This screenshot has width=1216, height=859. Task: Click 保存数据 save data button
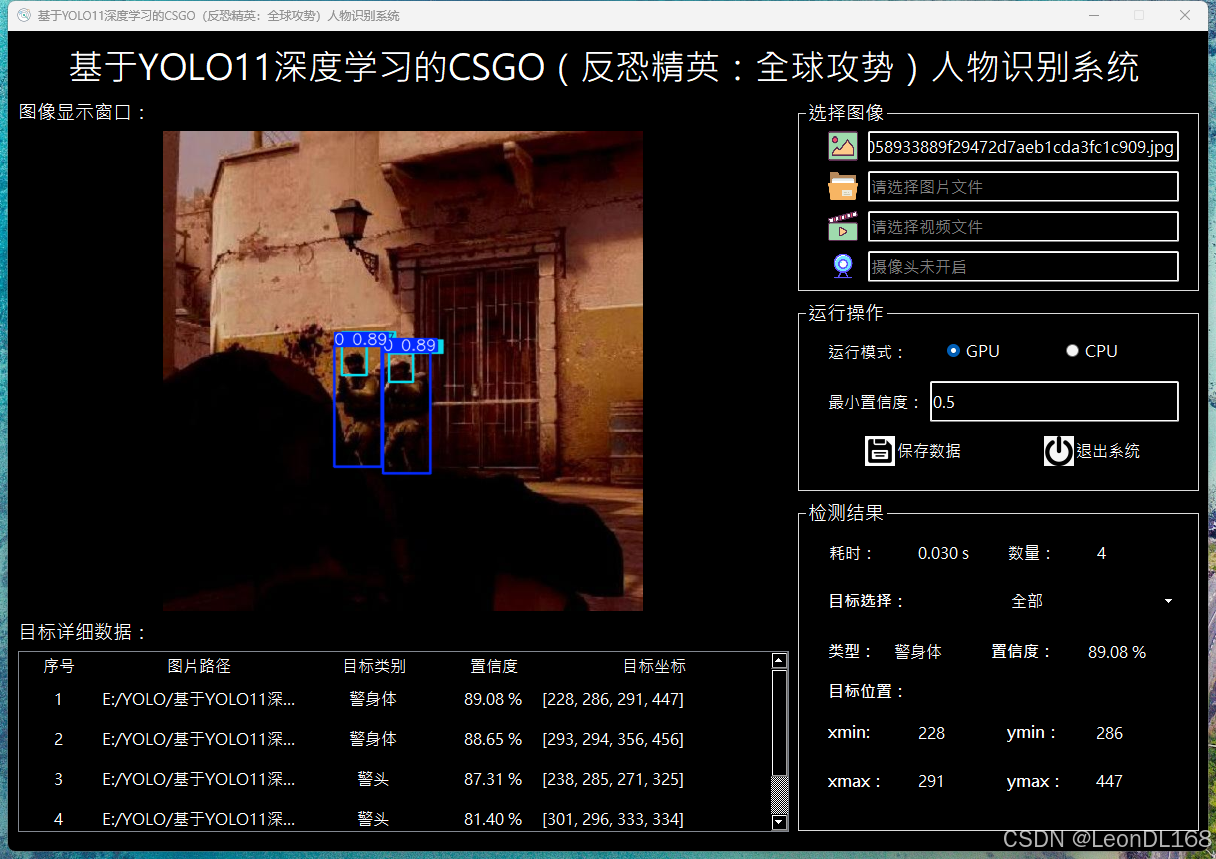(x=913, y=451)
